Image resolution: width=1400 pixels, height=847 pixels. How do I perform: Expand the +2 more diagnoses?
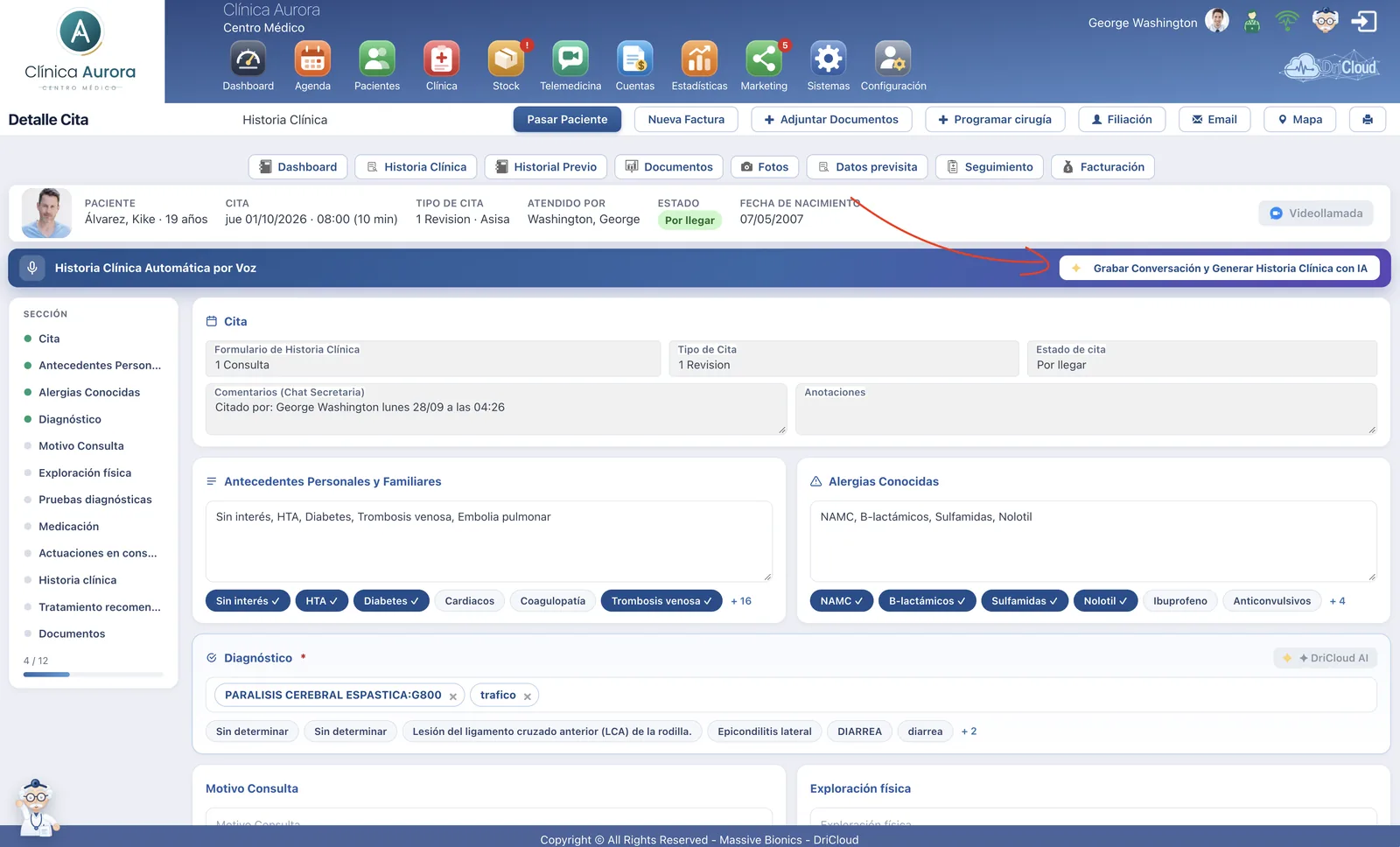(x=969, y=731)
